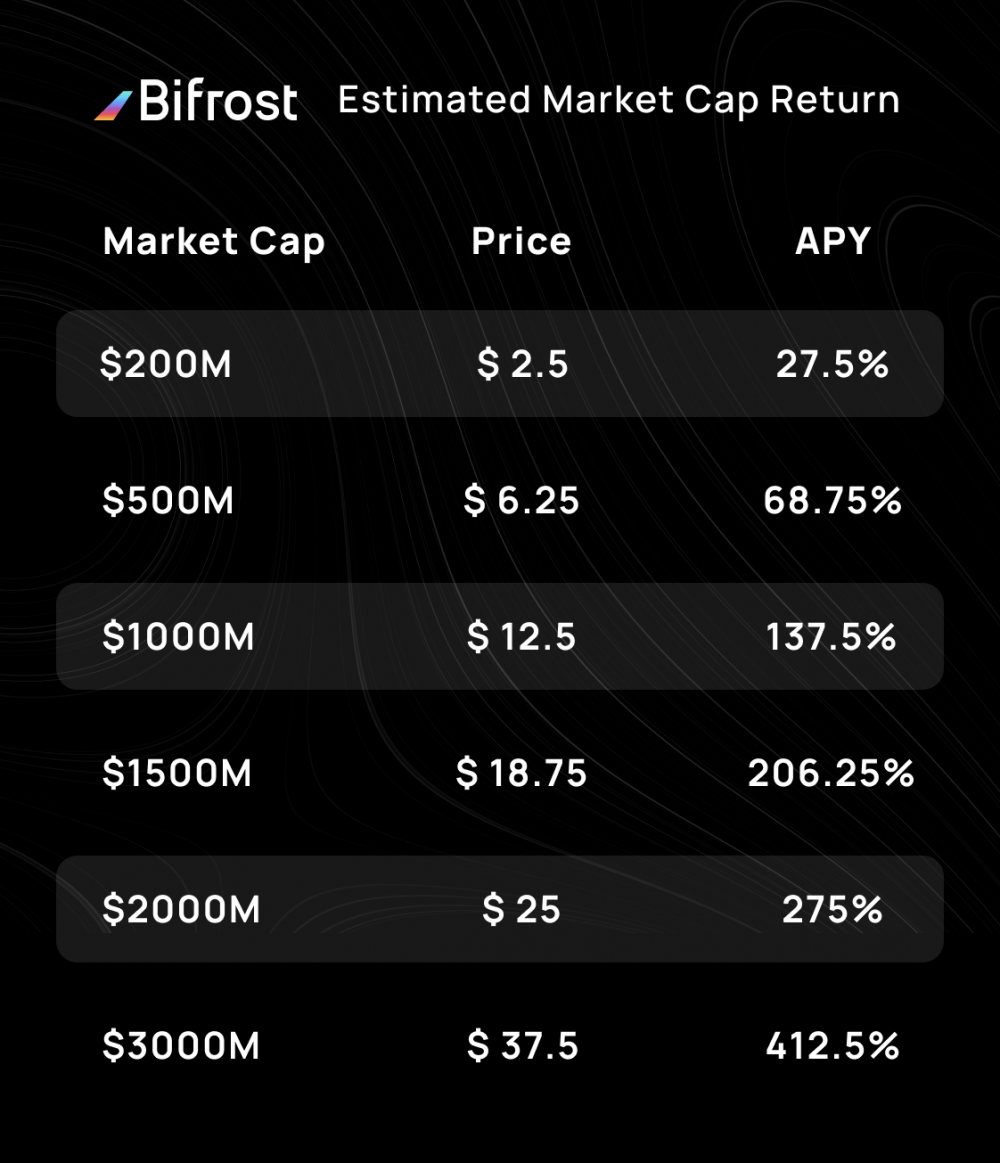The height and width of the screenshot is (1163, 1000).
Task: Click the $ 2.5 price value
Action: tap(522, 364)
